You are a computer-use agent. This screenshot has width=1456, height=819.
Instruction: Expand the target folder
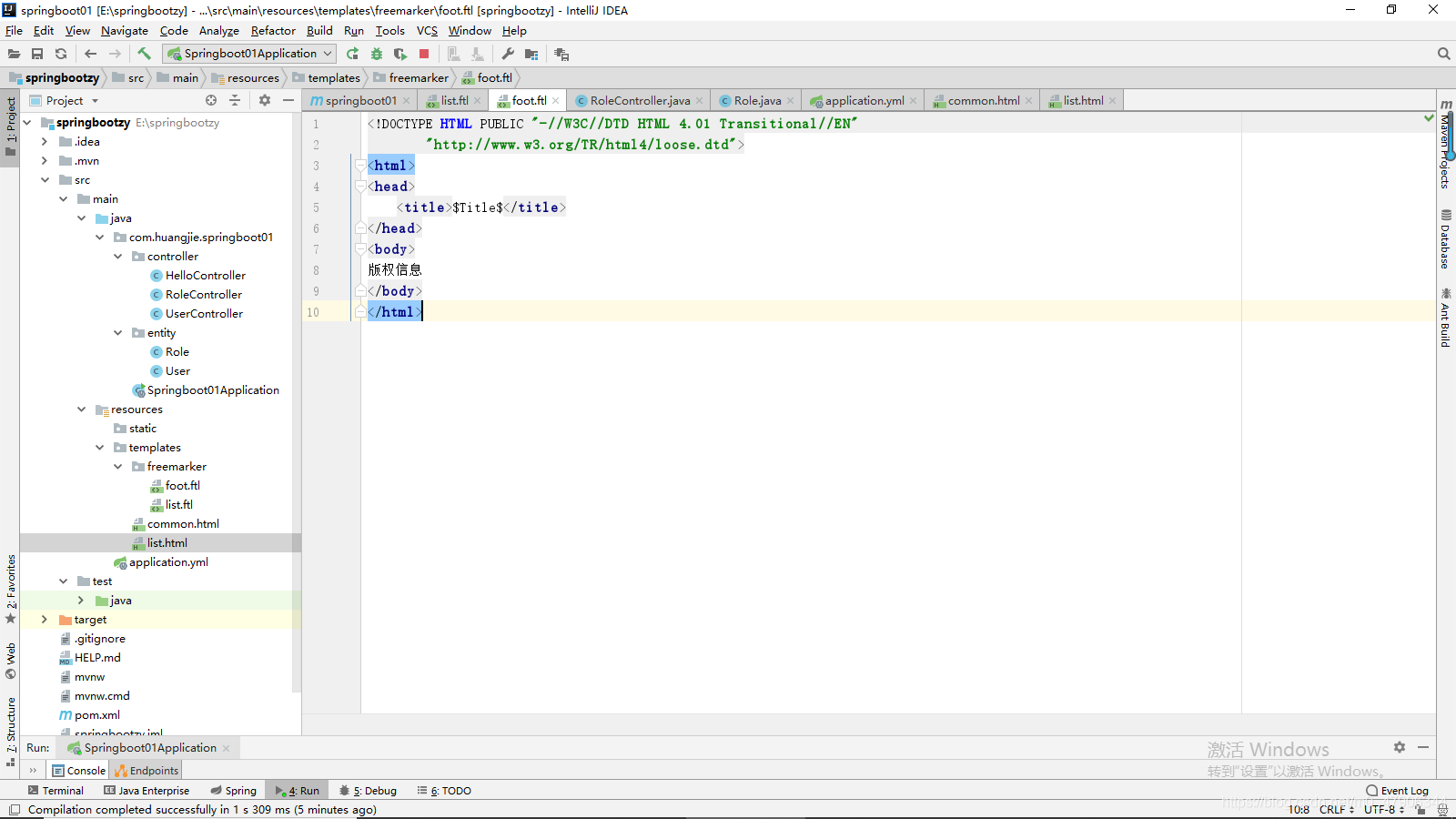click(45, 619)
